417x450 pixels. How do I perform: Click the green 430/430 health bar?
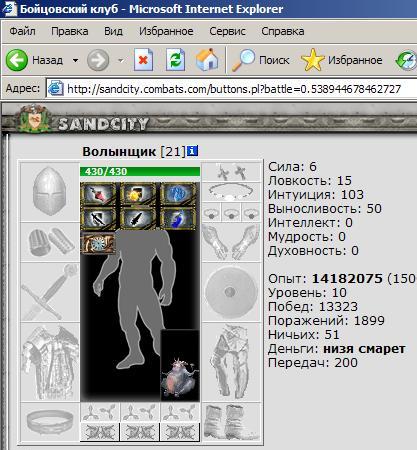pyautogui.click(x=140, y=171)
